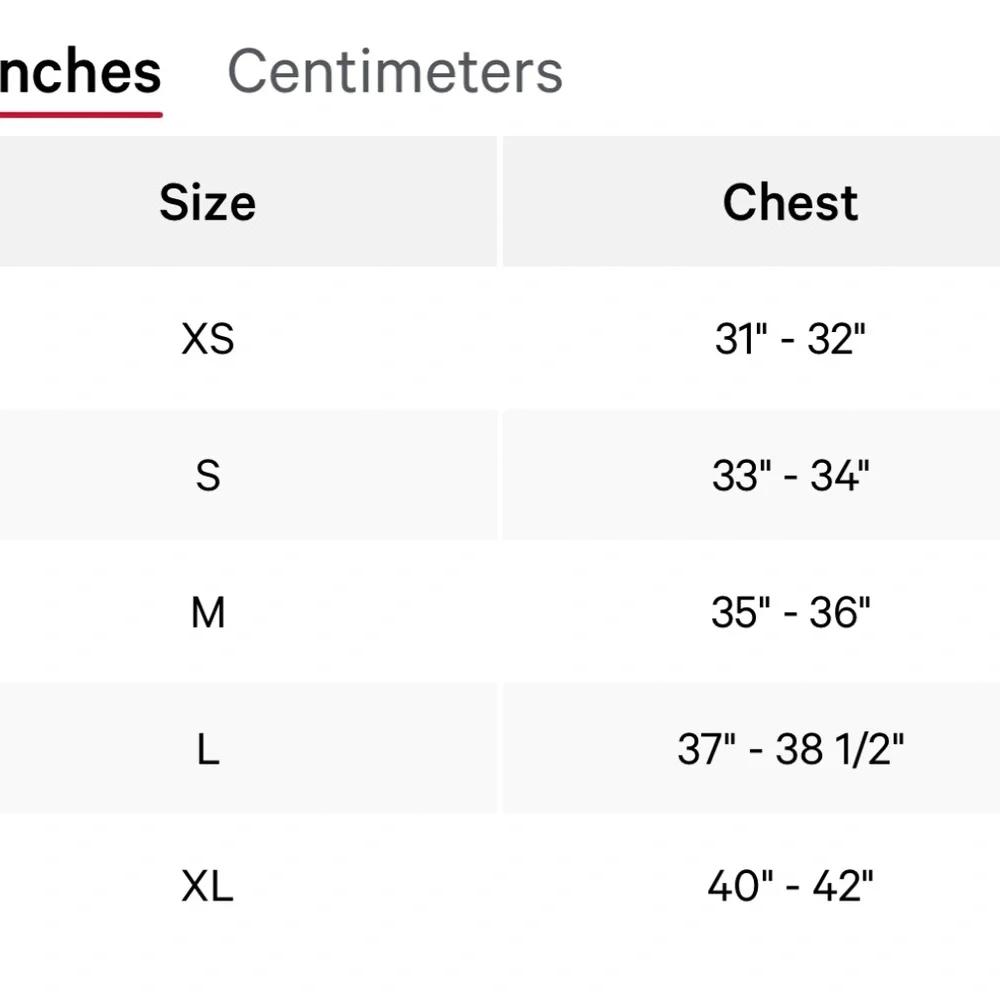Click the 31" minimum chest value

(739, 340)
